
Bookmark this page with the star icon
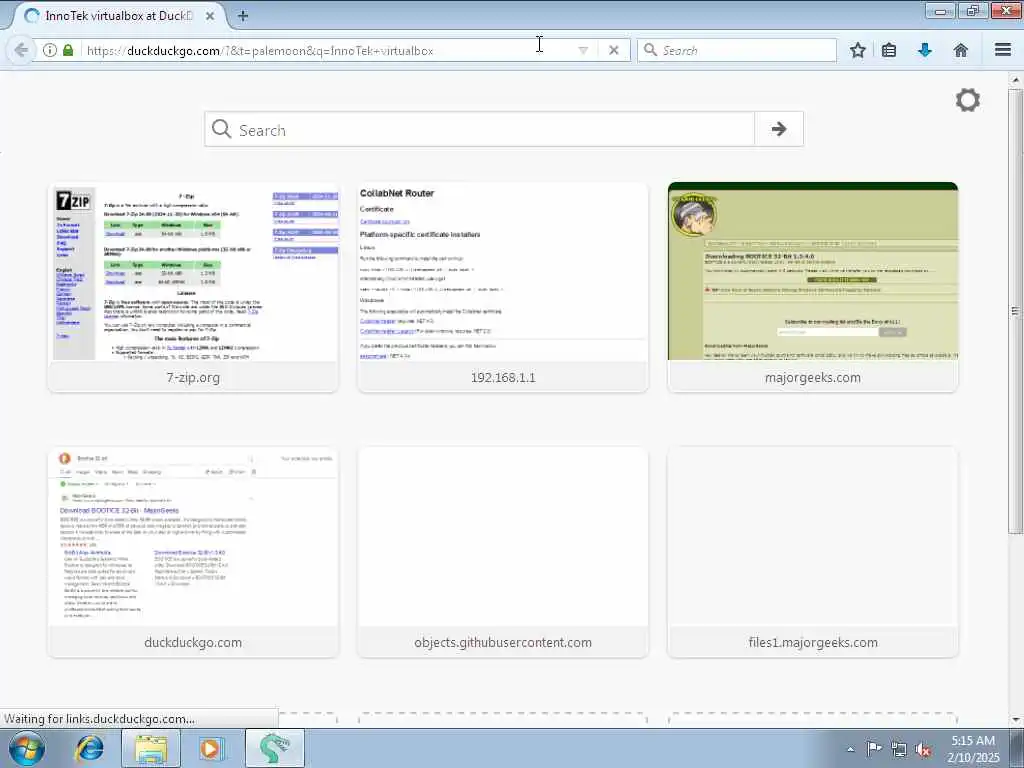857,50
